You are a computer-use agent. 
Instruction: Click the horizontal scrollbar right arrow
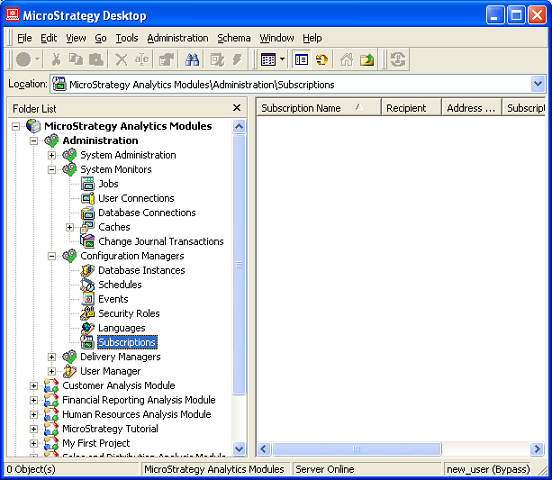[x=537, y=449]
